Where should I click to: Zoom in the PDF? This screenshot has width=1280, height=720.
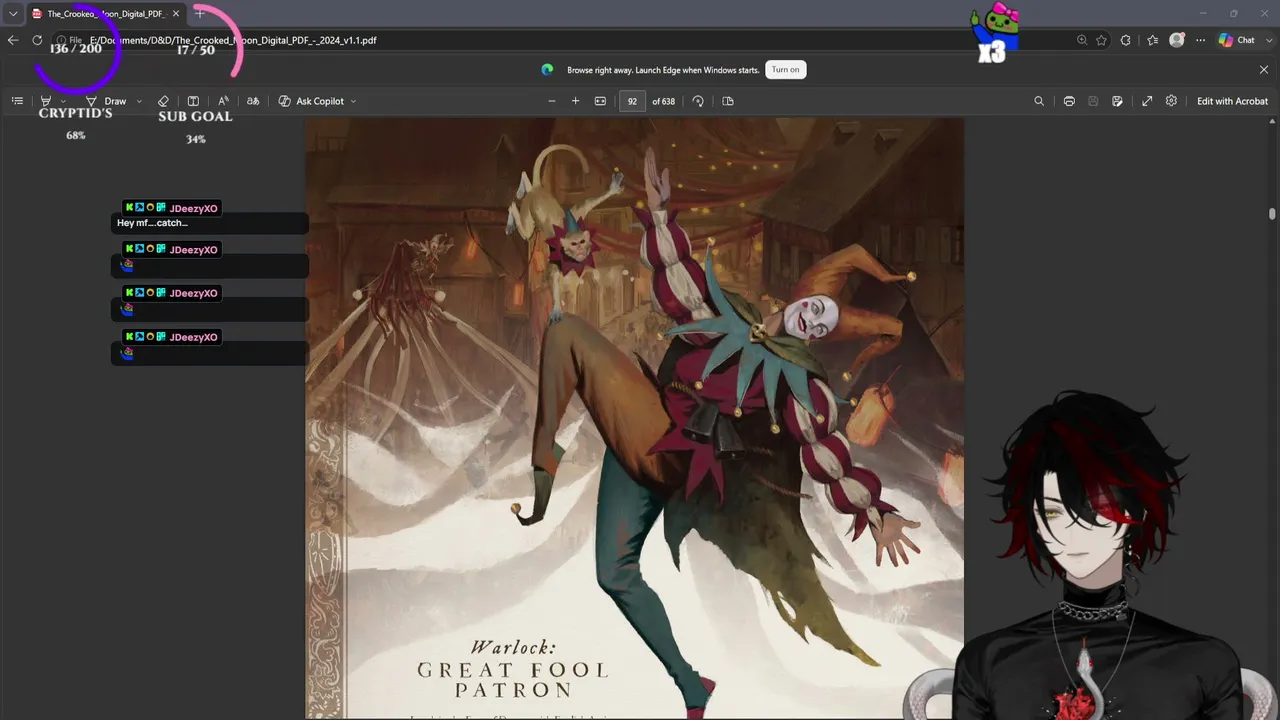click(x=575, y=101)
